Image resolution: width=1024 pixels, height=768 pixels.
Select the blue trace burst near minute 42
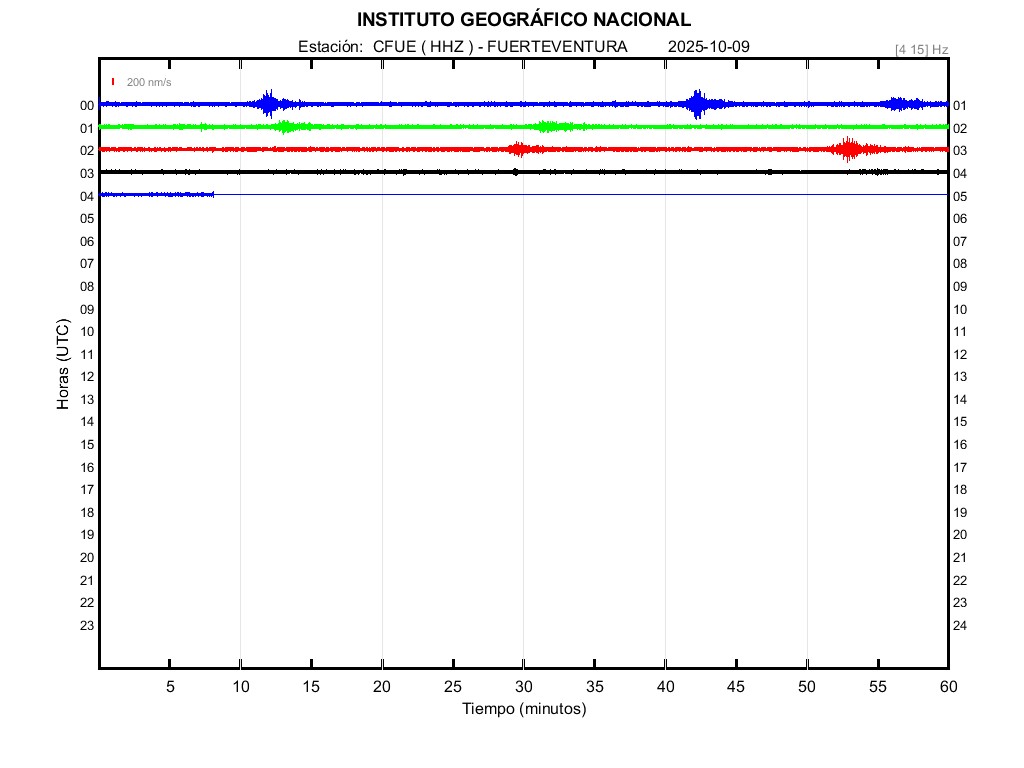click(697, 104)
